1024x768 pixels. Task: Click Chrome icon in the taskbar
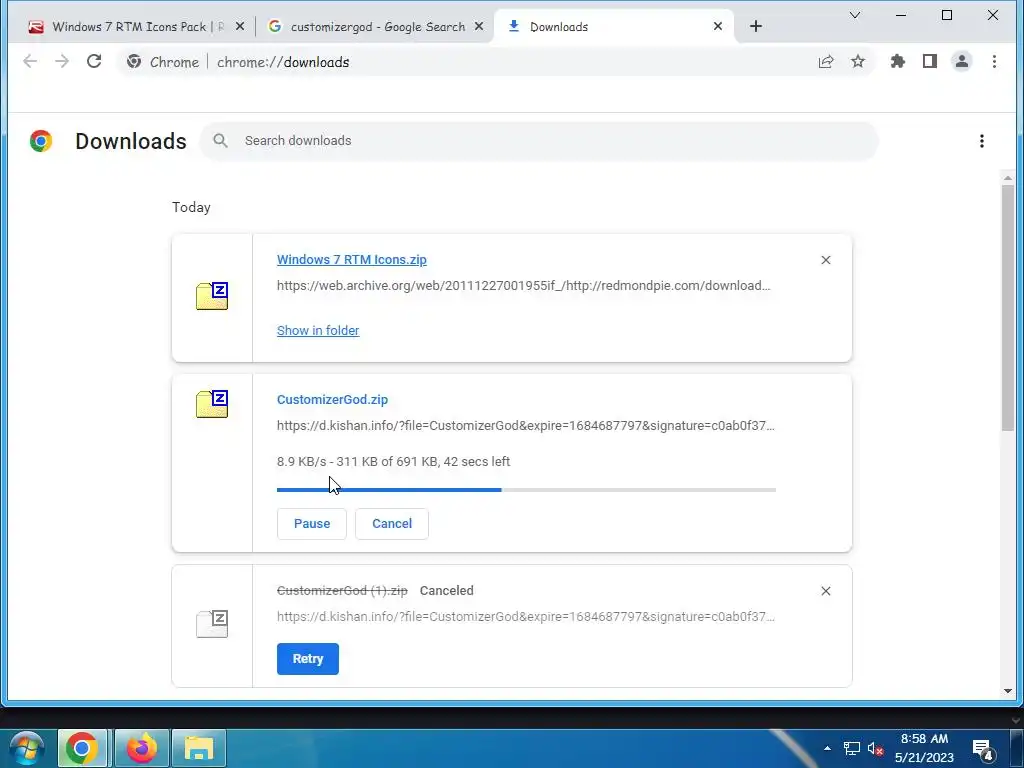pyautogui.click(x=82, y=748)
